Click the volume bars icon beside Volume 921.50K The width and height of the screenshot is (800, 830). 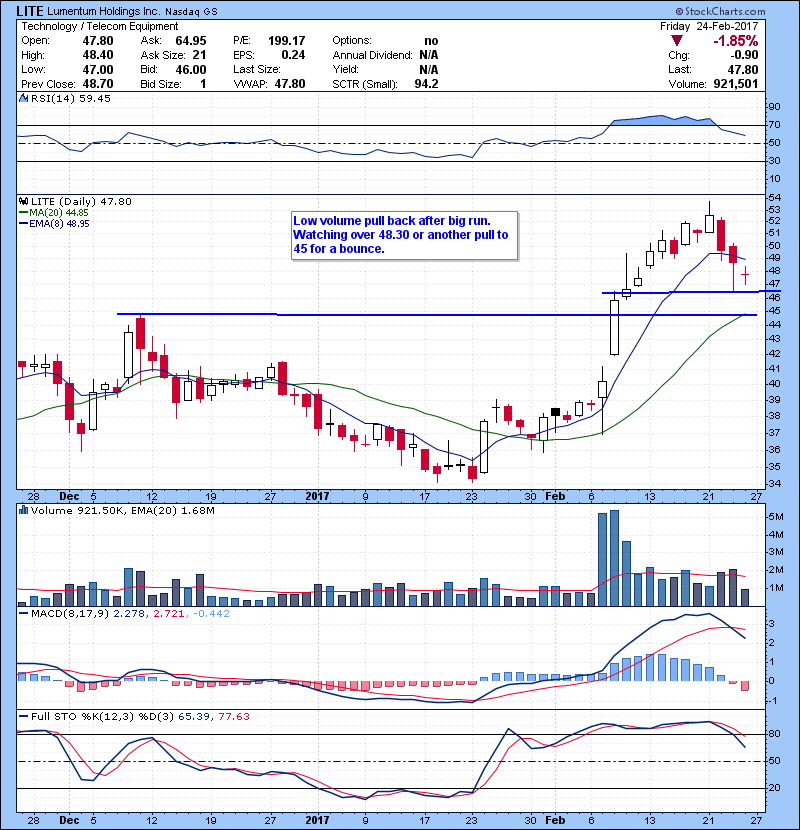click(x=23, y=510)
